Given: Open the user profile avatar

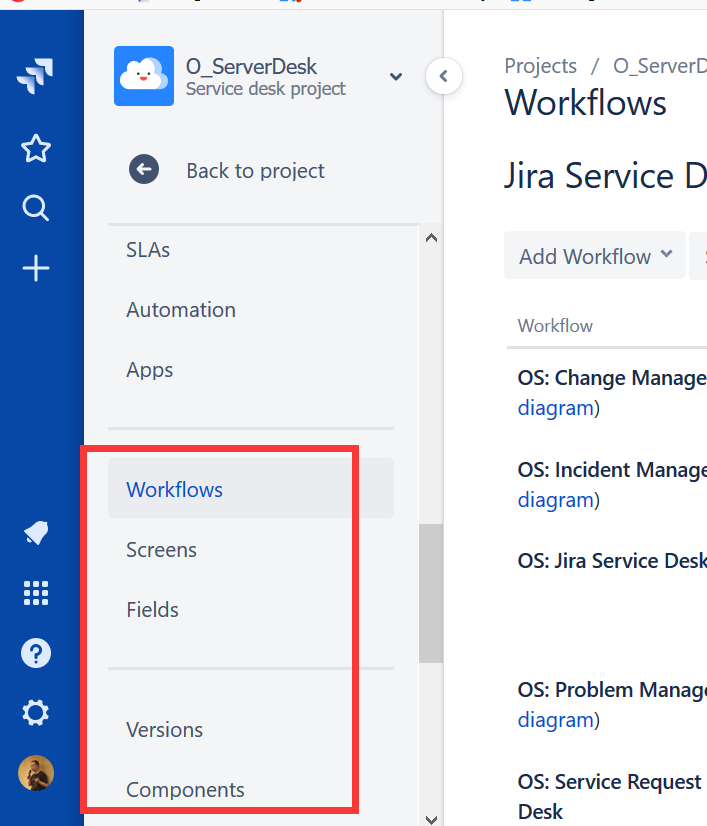Looking at the screenshot, I should click(36, 773).
